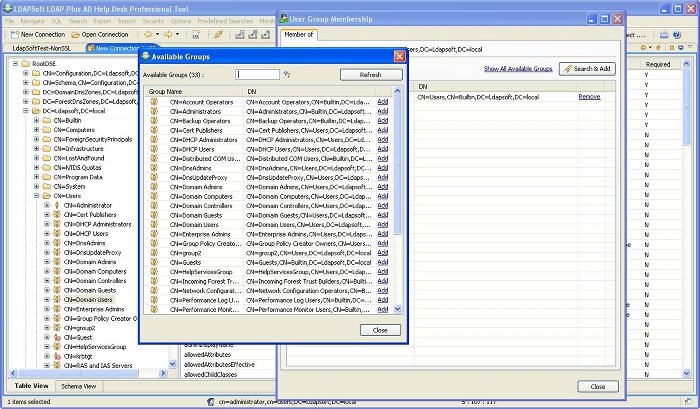Click the Available Groups search input field
This screenshot has height=409, width=700.
click(x=257, y=75)
